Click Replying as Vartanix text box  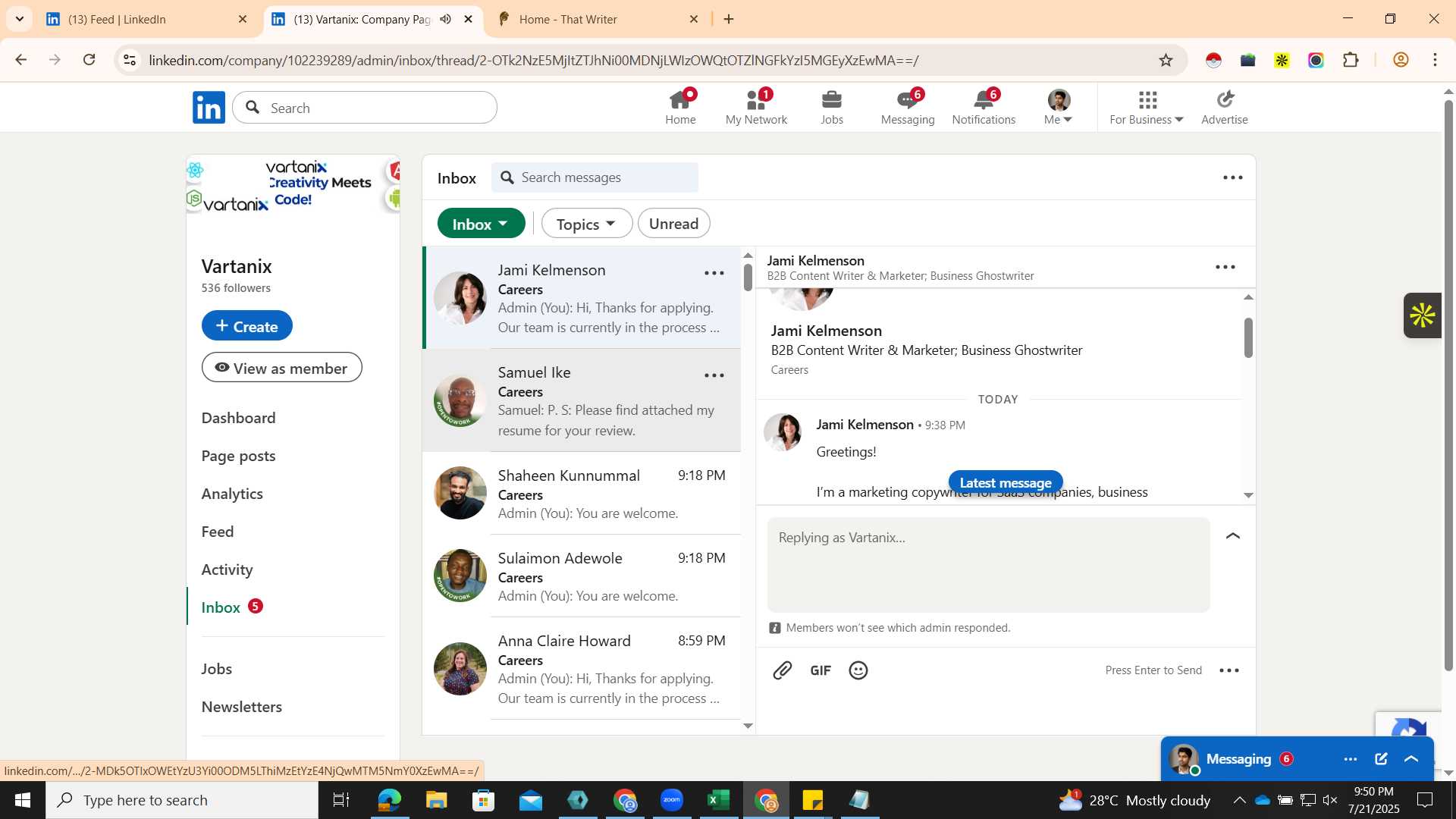pyautogui.click(x=988, y=565)
